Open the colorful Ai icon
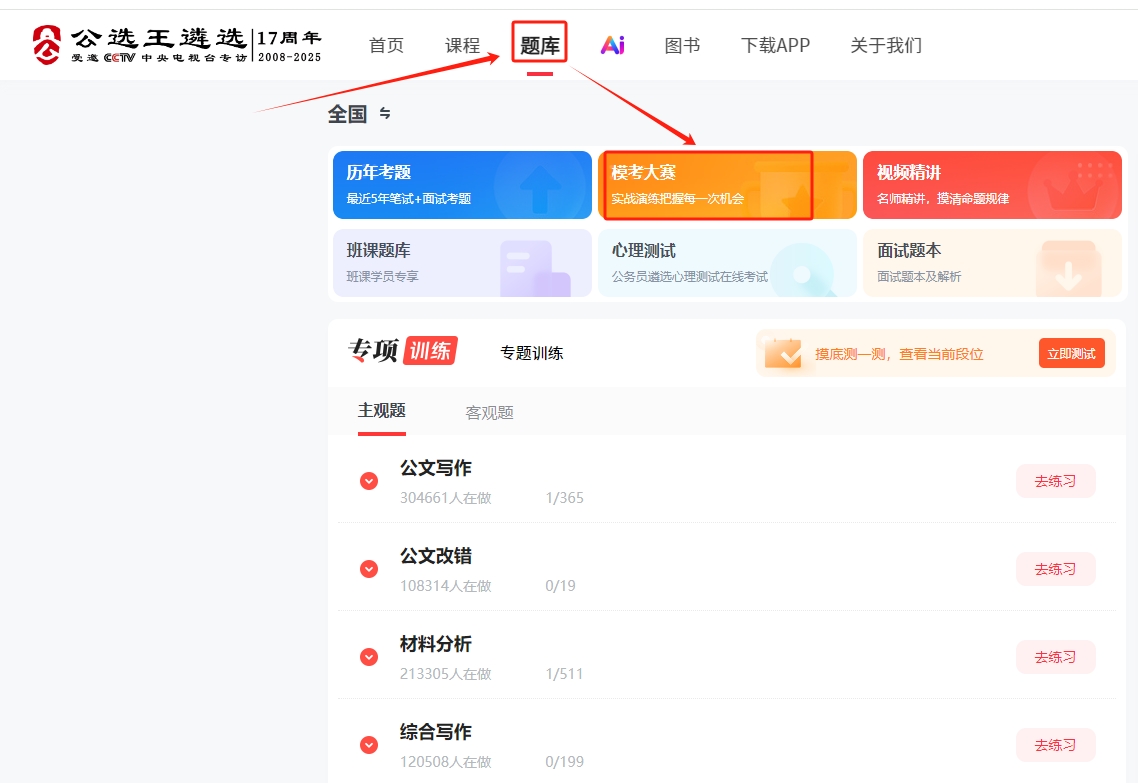 pyautogui.click(x=612, y=45)
